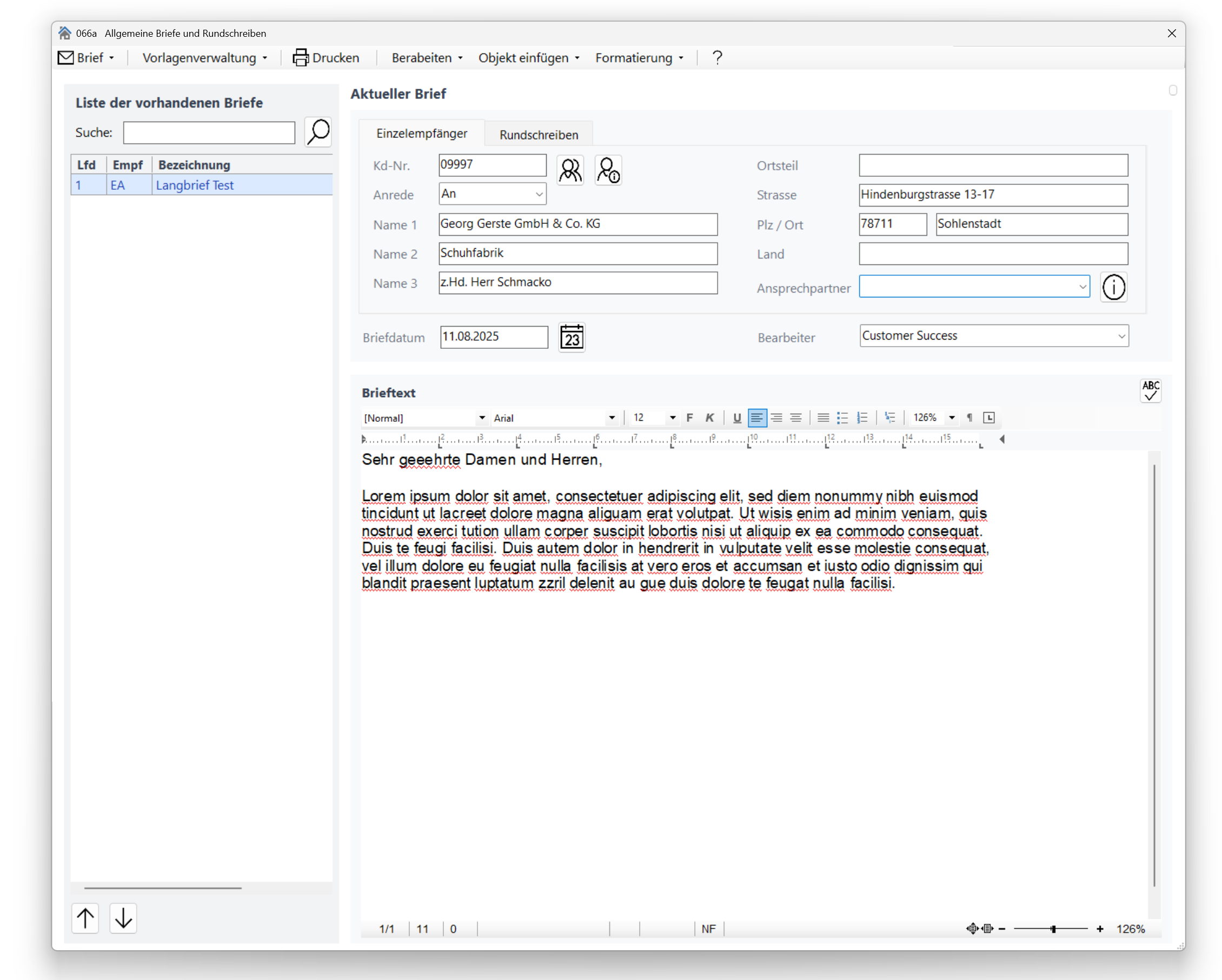Toggle underline formatting
The image size is (1222, 980).
(x=737, y=418)
